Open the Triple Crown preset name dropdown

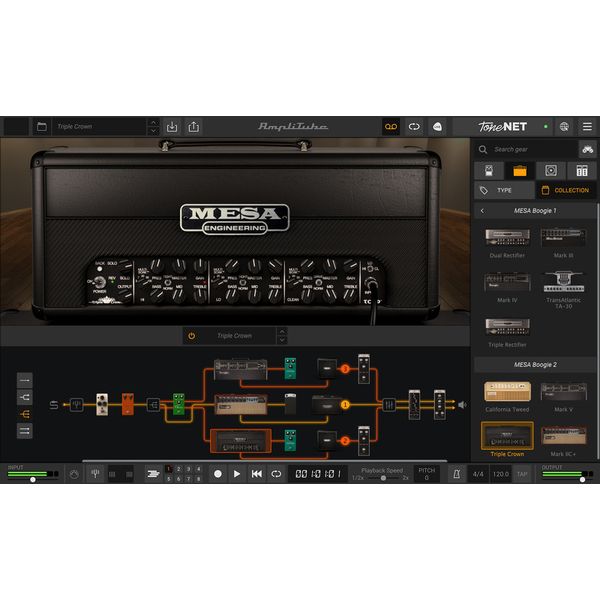click(99, 127)
